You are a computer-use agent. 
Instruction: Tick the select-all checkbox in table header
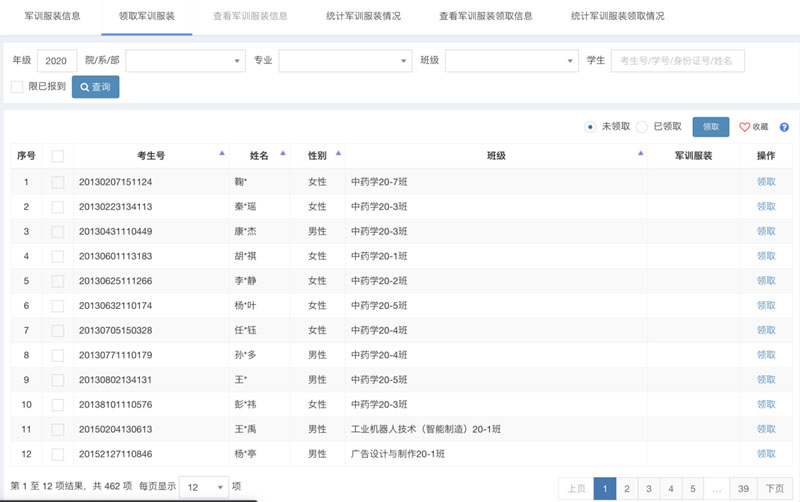coord(58,156)
